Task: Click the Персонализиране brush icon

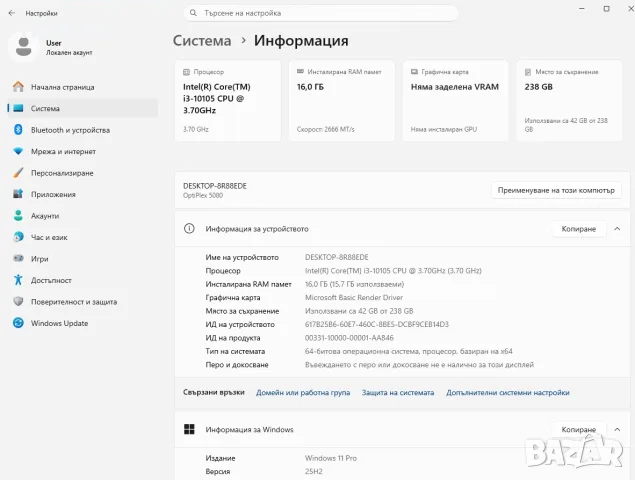Action: coord(18,173)
